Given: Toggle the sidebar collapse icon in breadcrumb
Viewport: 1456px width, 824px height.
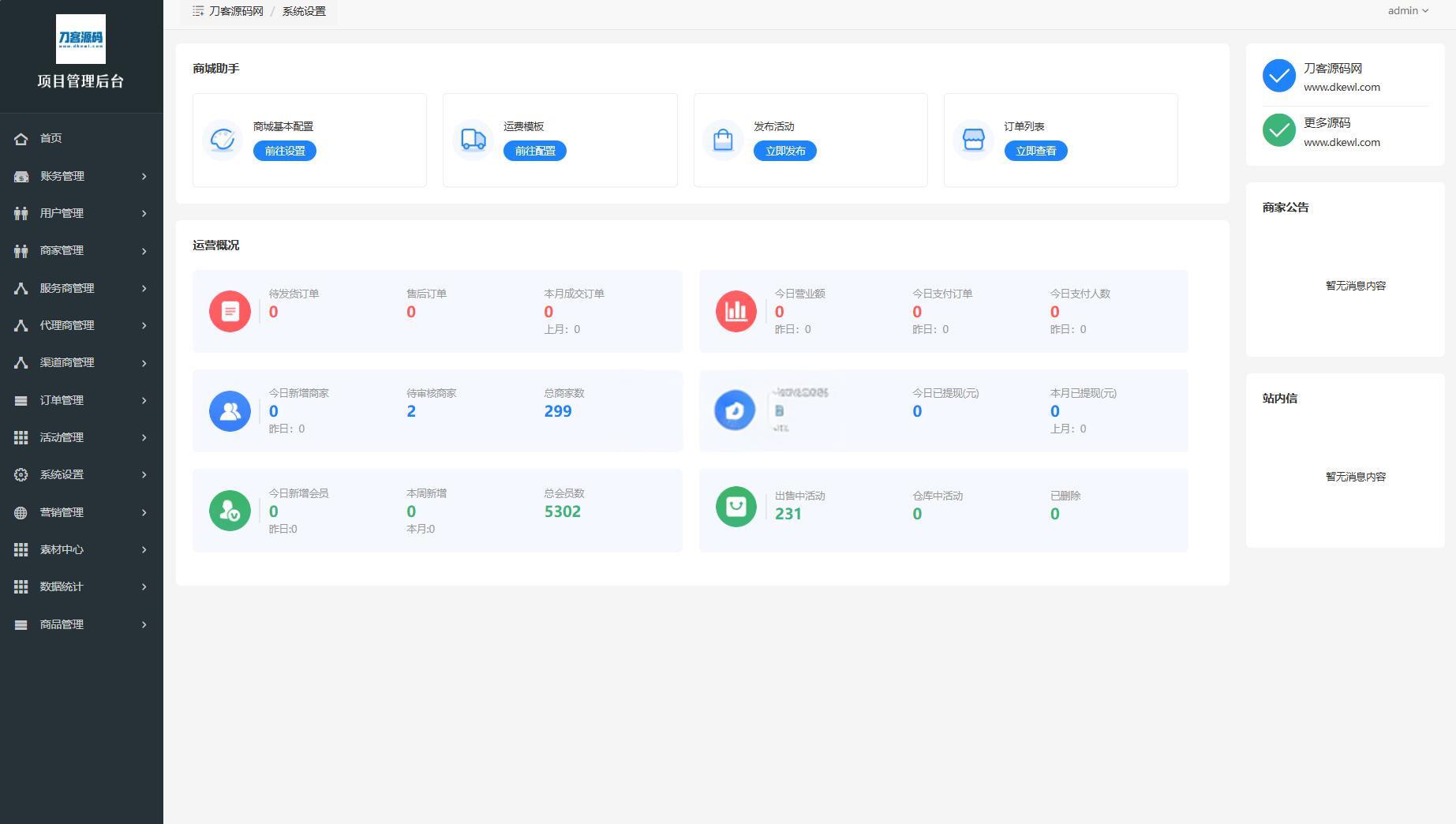Looking at the screenshot, I should tap(198, 11).
